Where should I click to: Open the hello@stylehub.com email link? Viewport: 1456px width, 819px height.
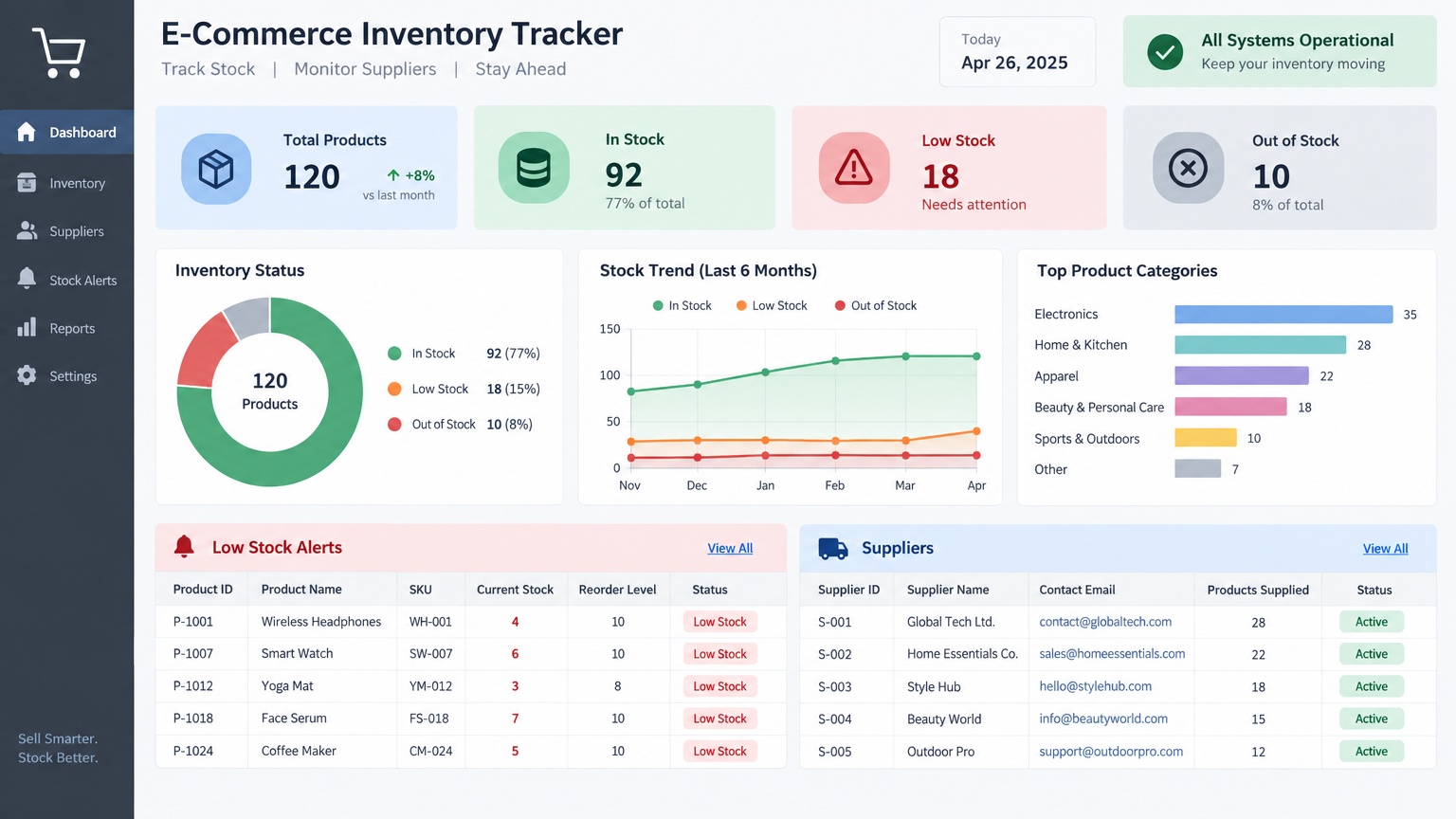tap(1095, 686)
